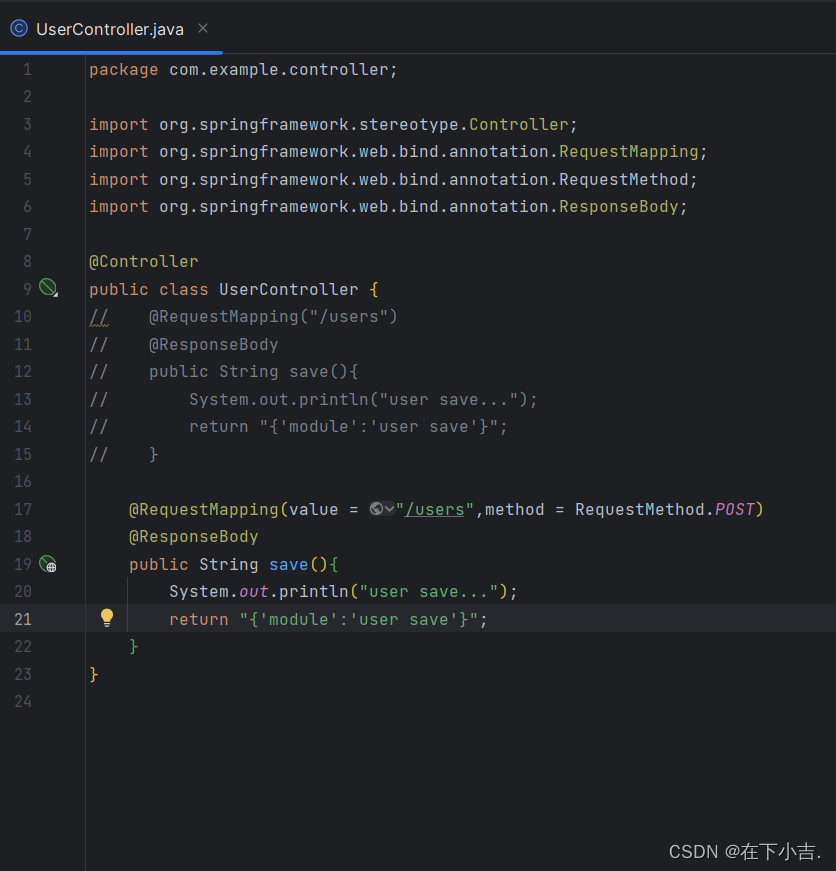Click the Java class icon on UserController.java tab
The image size is (836, 871).
[x=19, y=28]
